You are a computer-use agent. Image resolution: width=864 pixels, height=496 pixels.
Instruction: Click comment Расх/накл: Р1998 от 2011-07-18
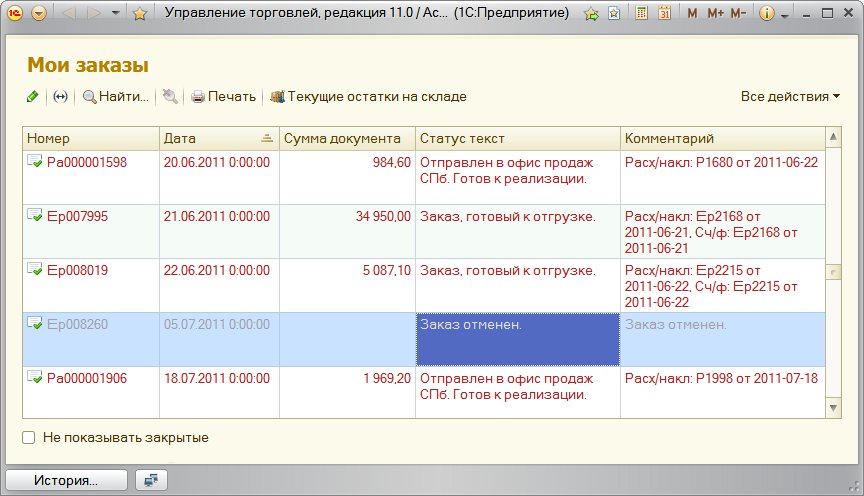pyautogui.click(x=721, y=378)
